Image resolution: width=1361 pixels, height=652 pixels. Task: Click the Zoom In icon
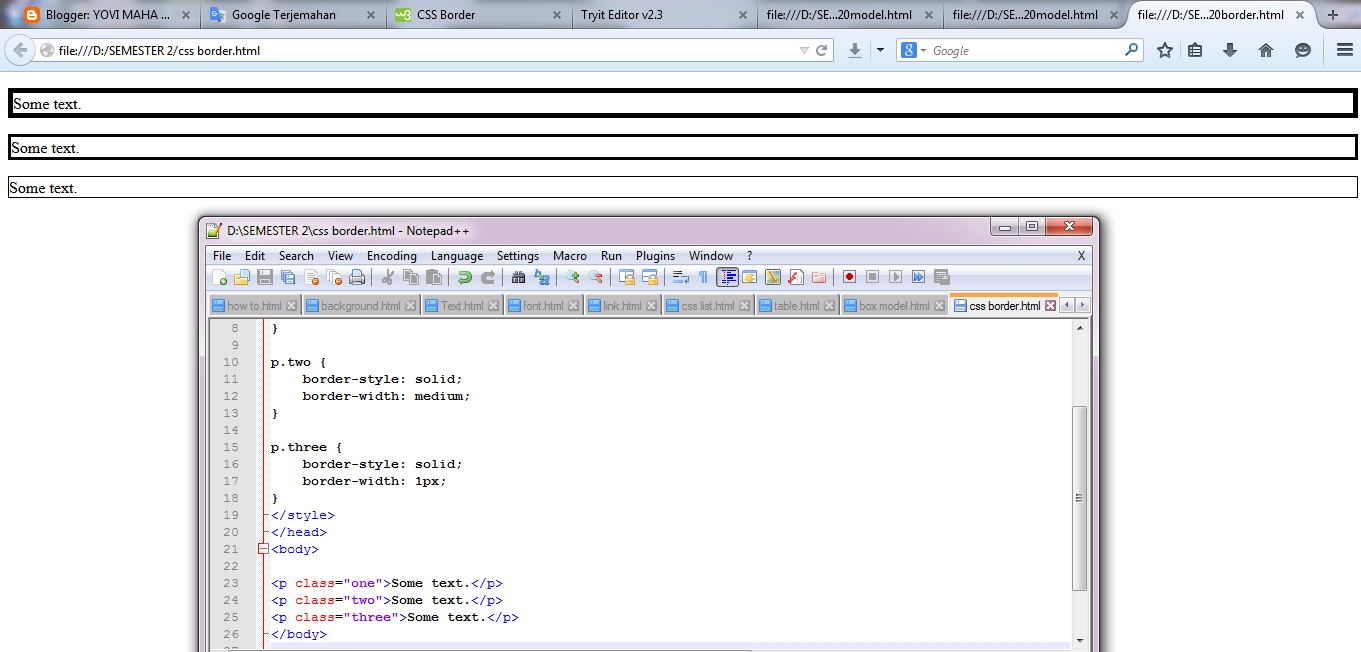point(573,277)
